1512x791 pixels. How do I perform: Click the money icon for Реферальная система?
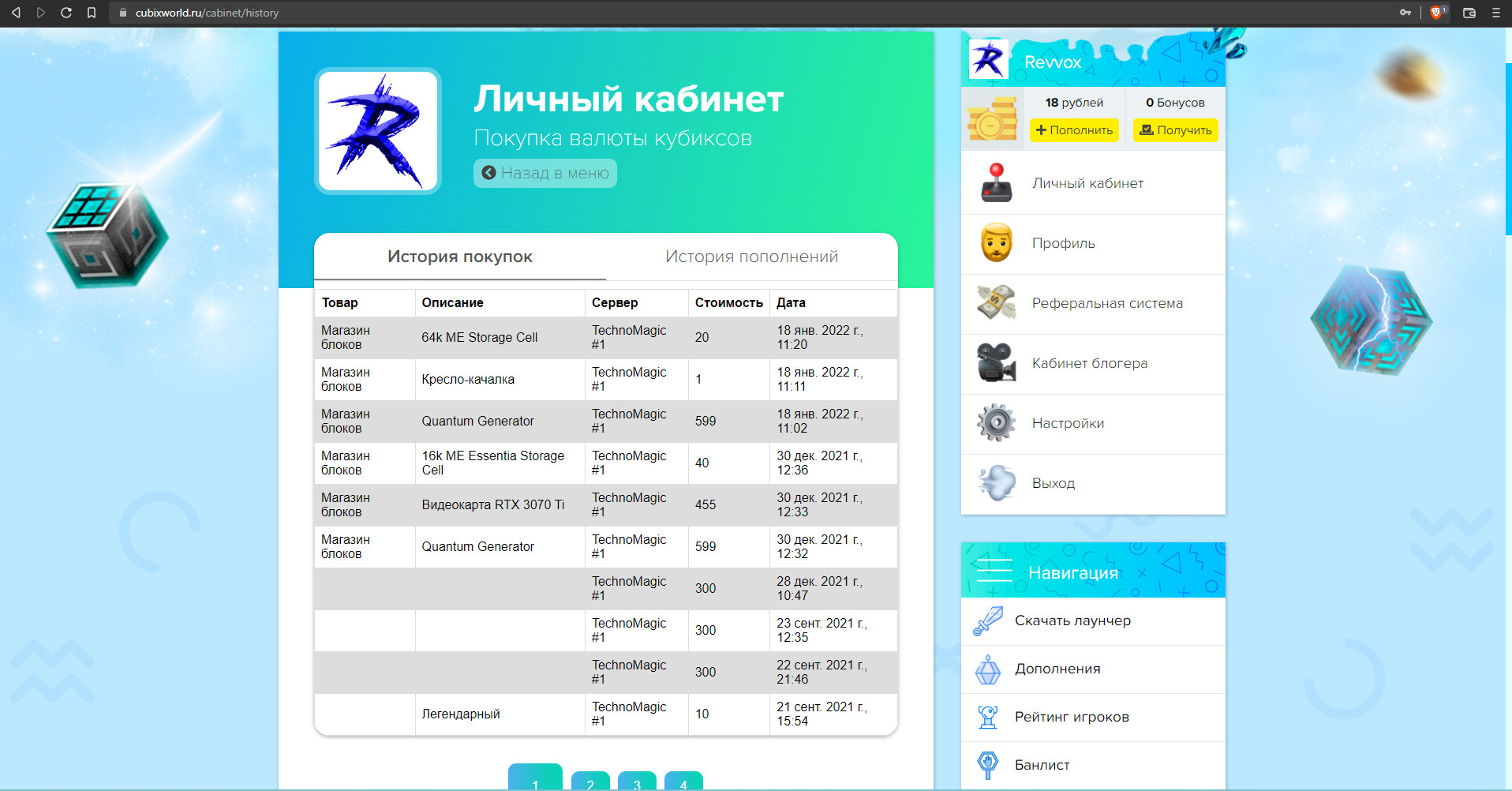point(996,303)
